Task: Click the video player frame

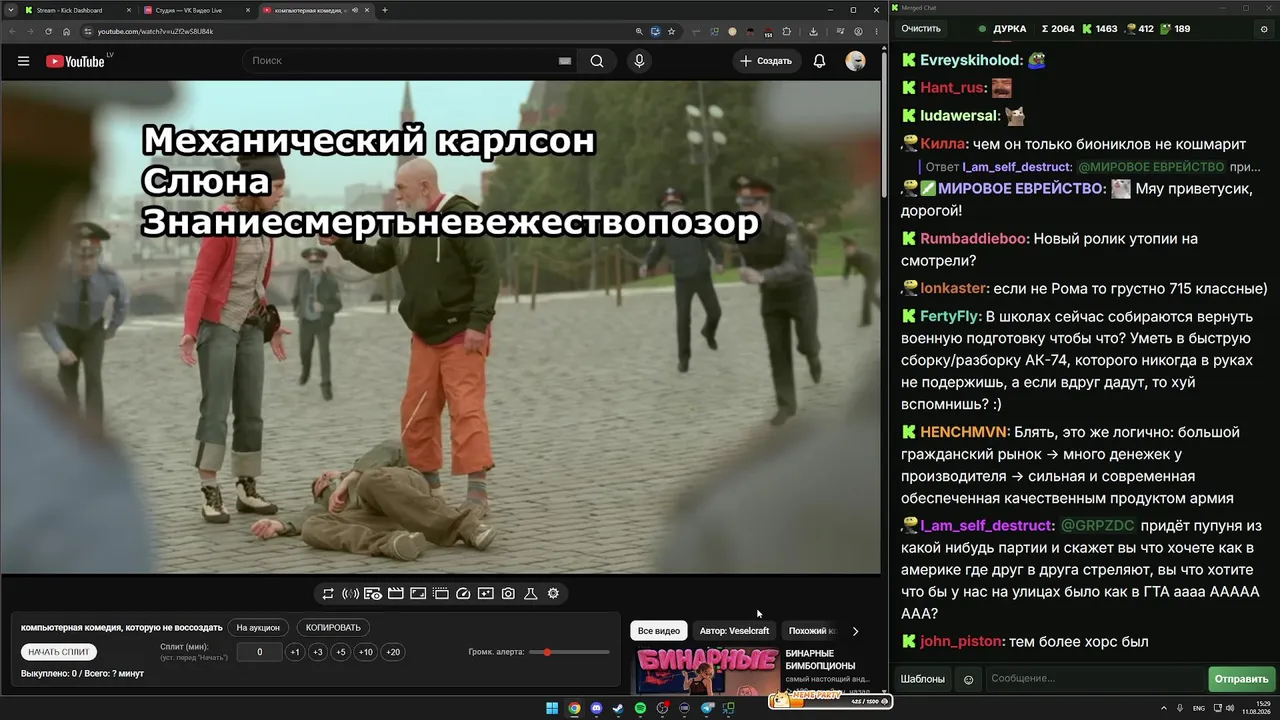Action: [x=441, y=327]
